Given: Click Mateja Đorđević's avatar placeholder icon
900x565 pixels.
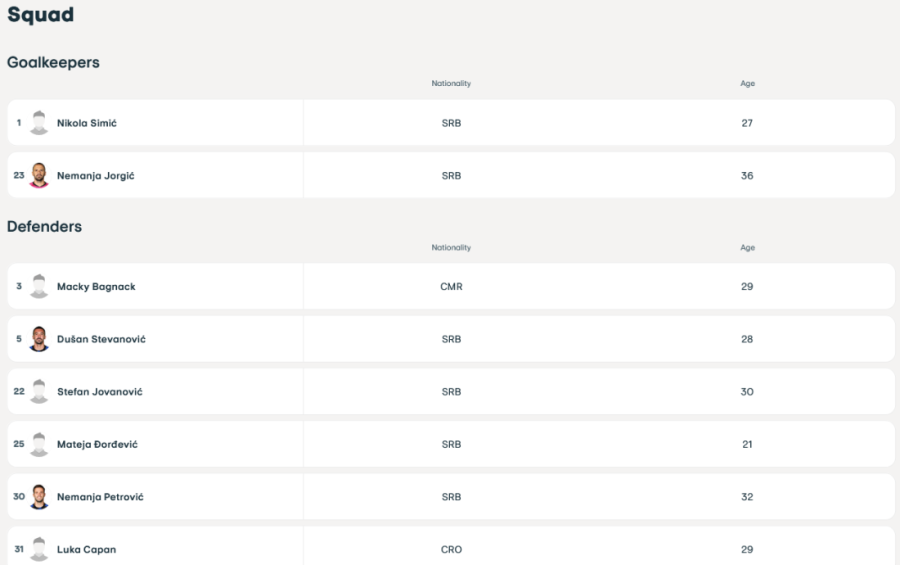Looking at the screenshot, I should click(x=39, y=444).
